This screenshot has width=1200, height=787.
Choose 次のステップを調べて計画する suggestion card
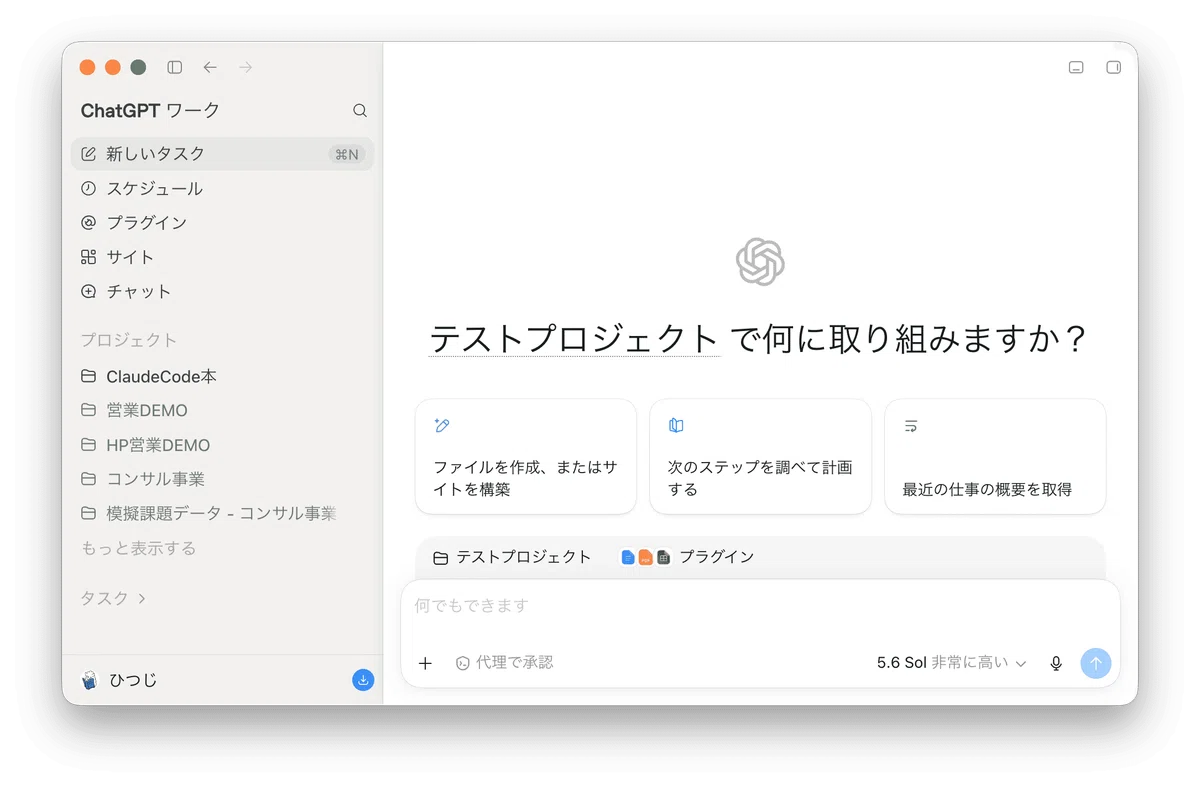[760, 457]
